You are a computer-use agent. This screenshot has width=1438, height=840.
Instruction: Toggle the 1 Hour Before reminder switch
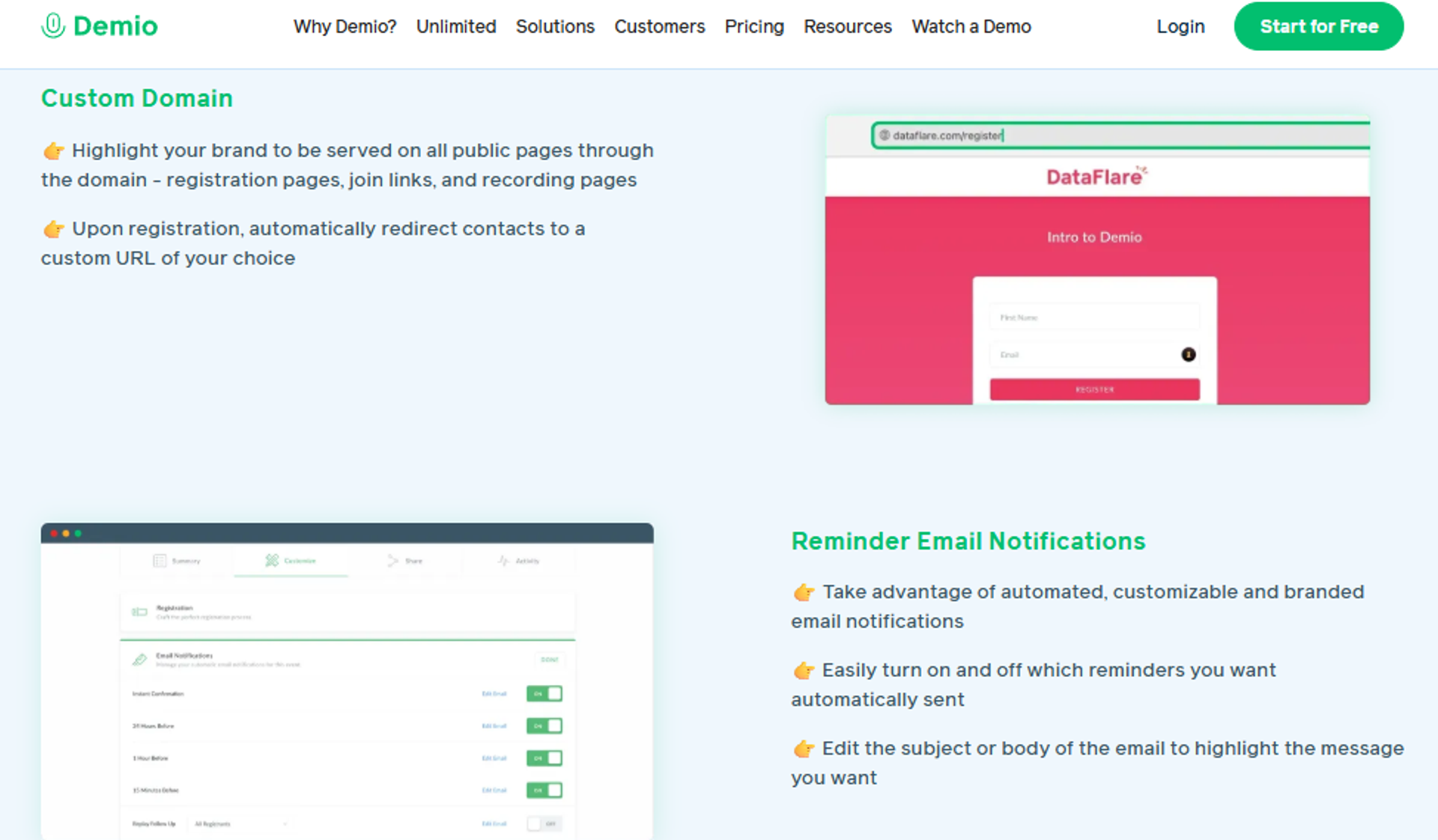[x=544, y=758]
